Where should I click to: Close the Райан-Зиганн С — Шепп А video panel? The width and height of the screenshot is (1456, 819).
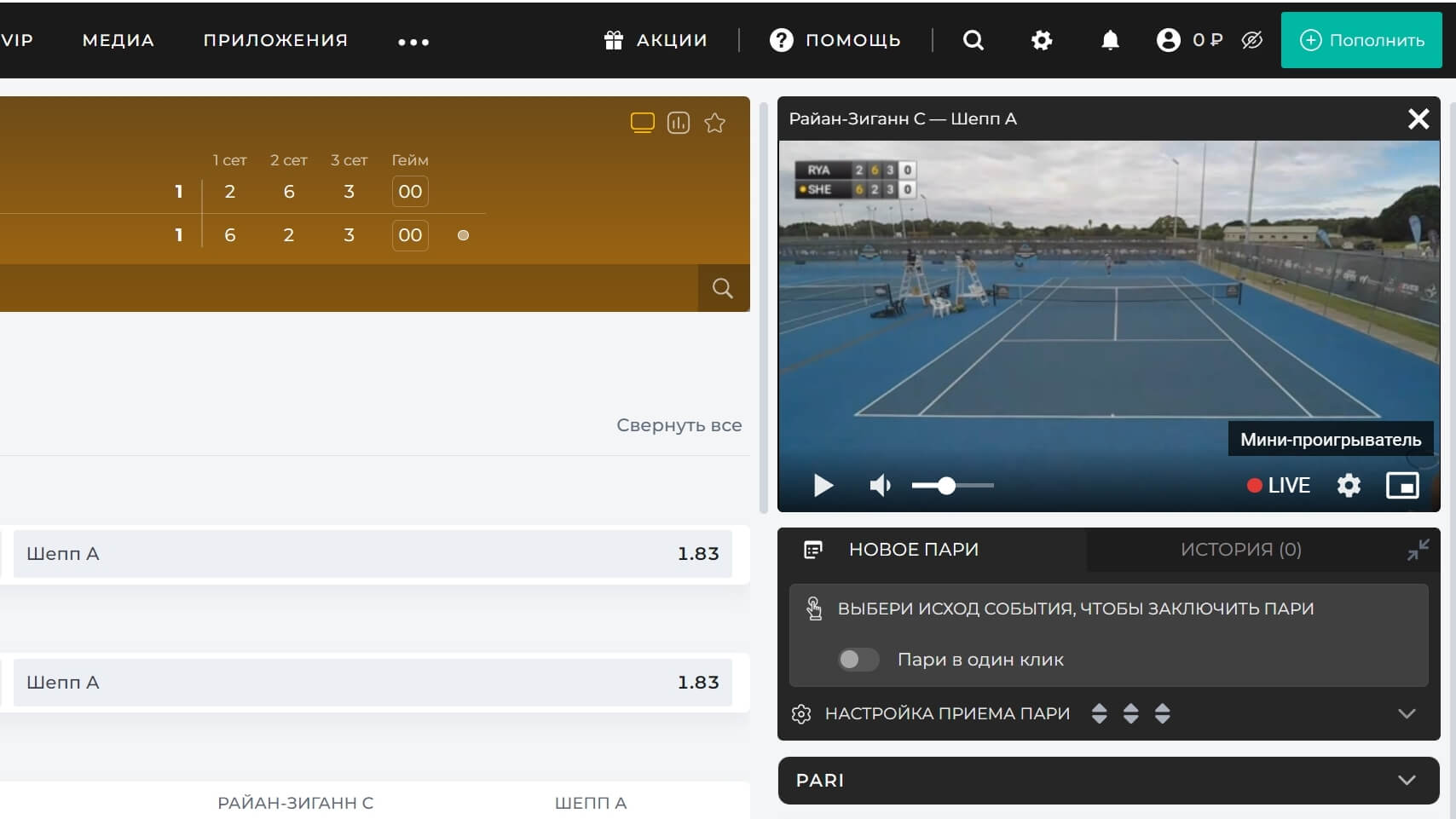click(1418, 119)
